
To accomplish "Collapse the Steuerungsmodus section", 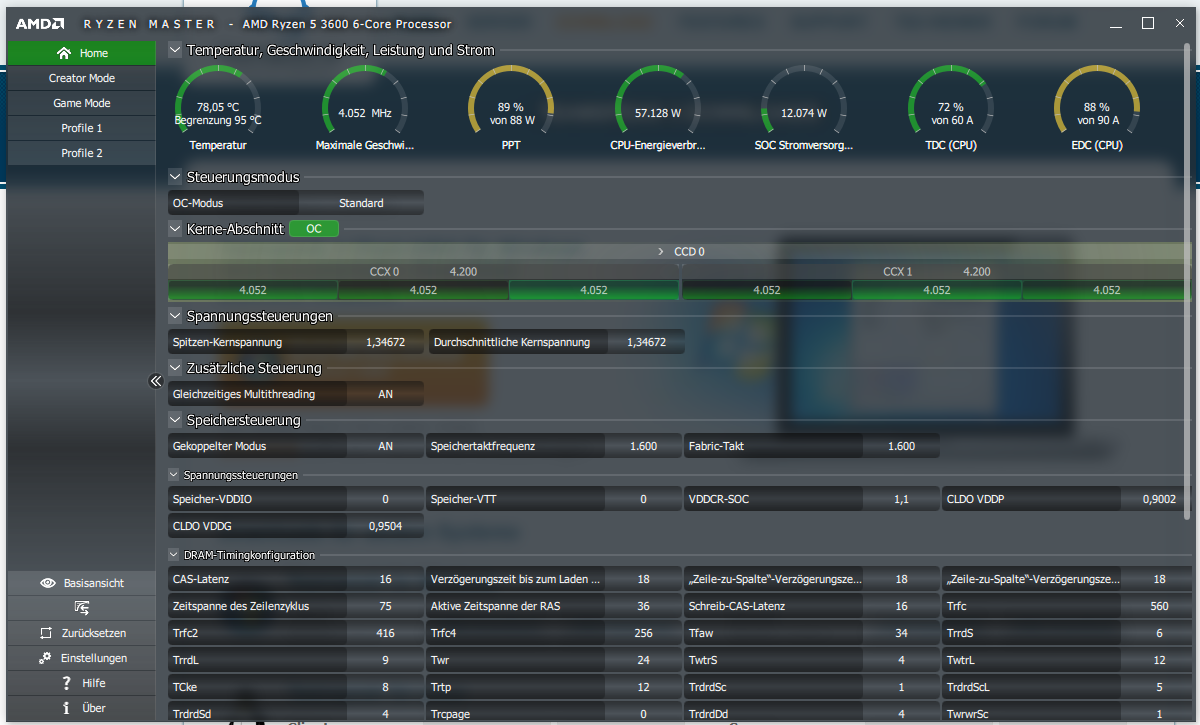I will tap(175, 177).
